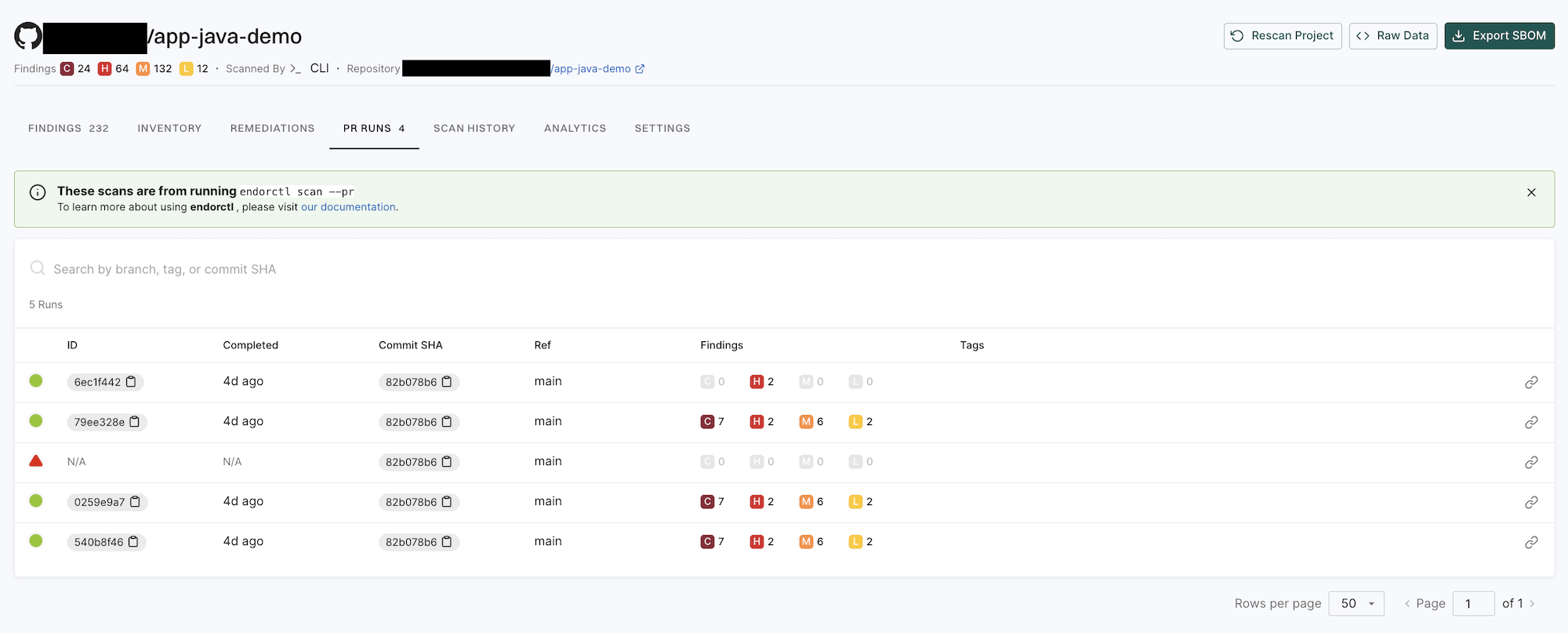The image size is (1568, 633).
Task: Switch to the Findings tab
Action: tap(68, 128)
